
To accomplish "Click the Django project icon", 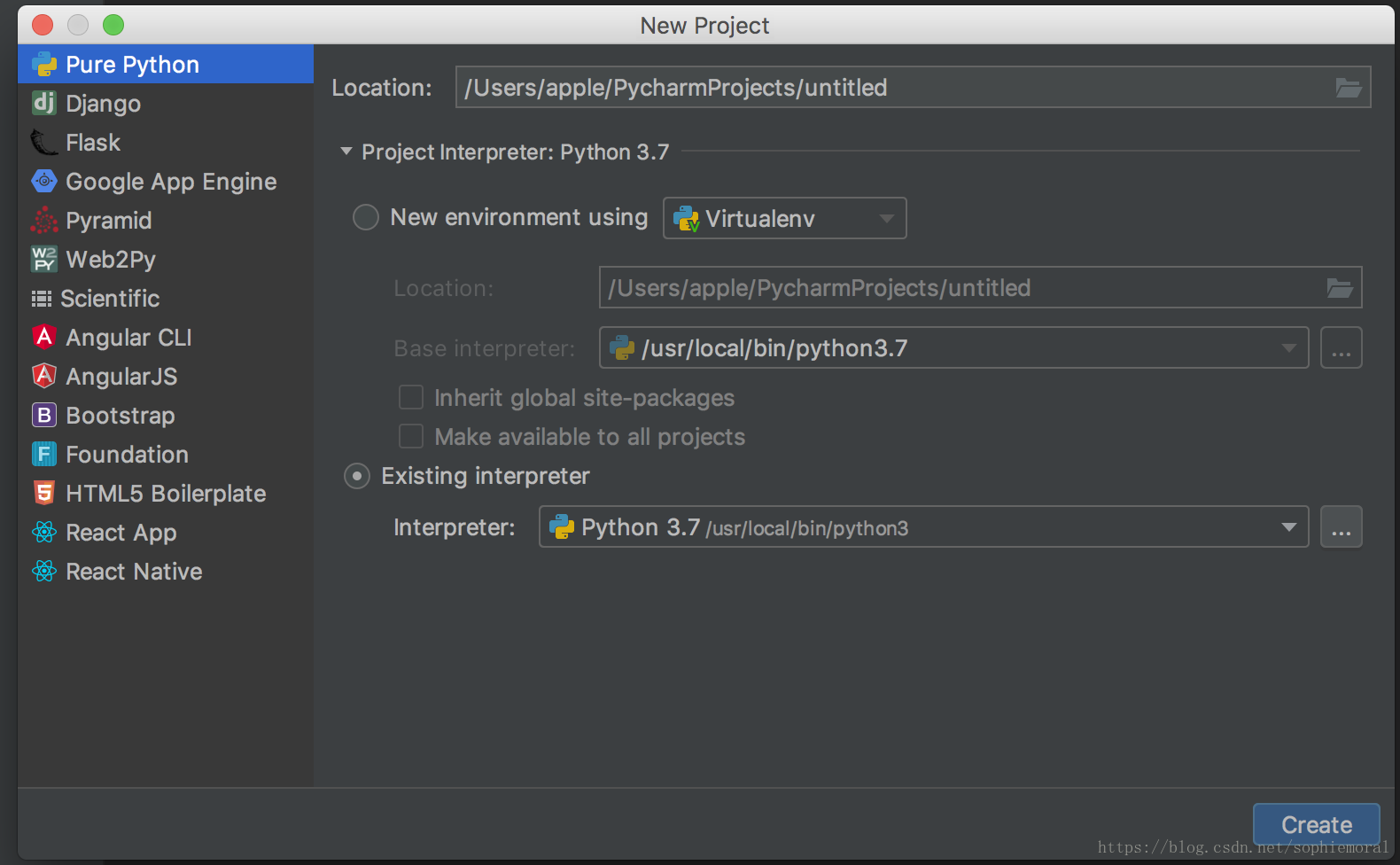I will coord(44,103).
